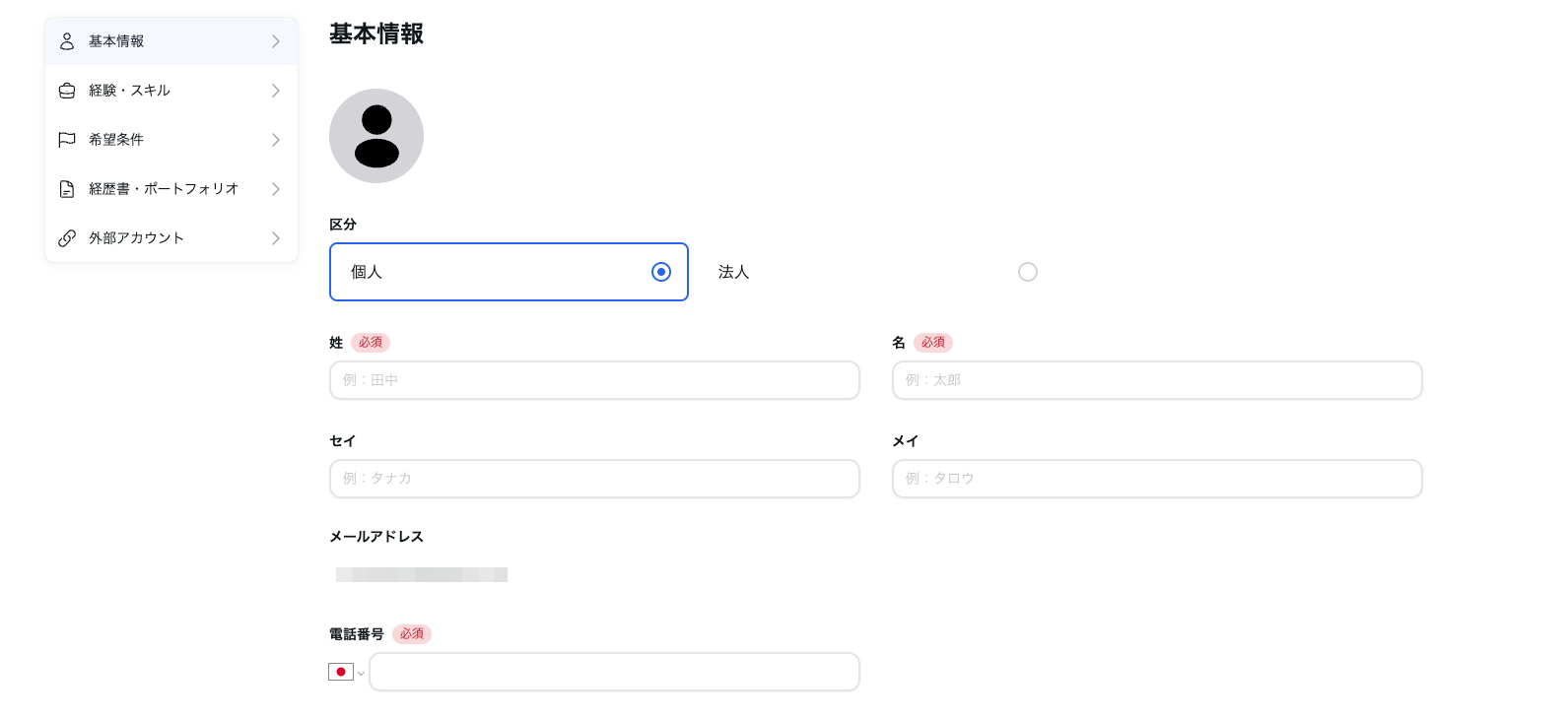Expand the 基本情報 chevron arrow
The height and width of the screenshot is (720, 1568).
(x=276, y=41)
